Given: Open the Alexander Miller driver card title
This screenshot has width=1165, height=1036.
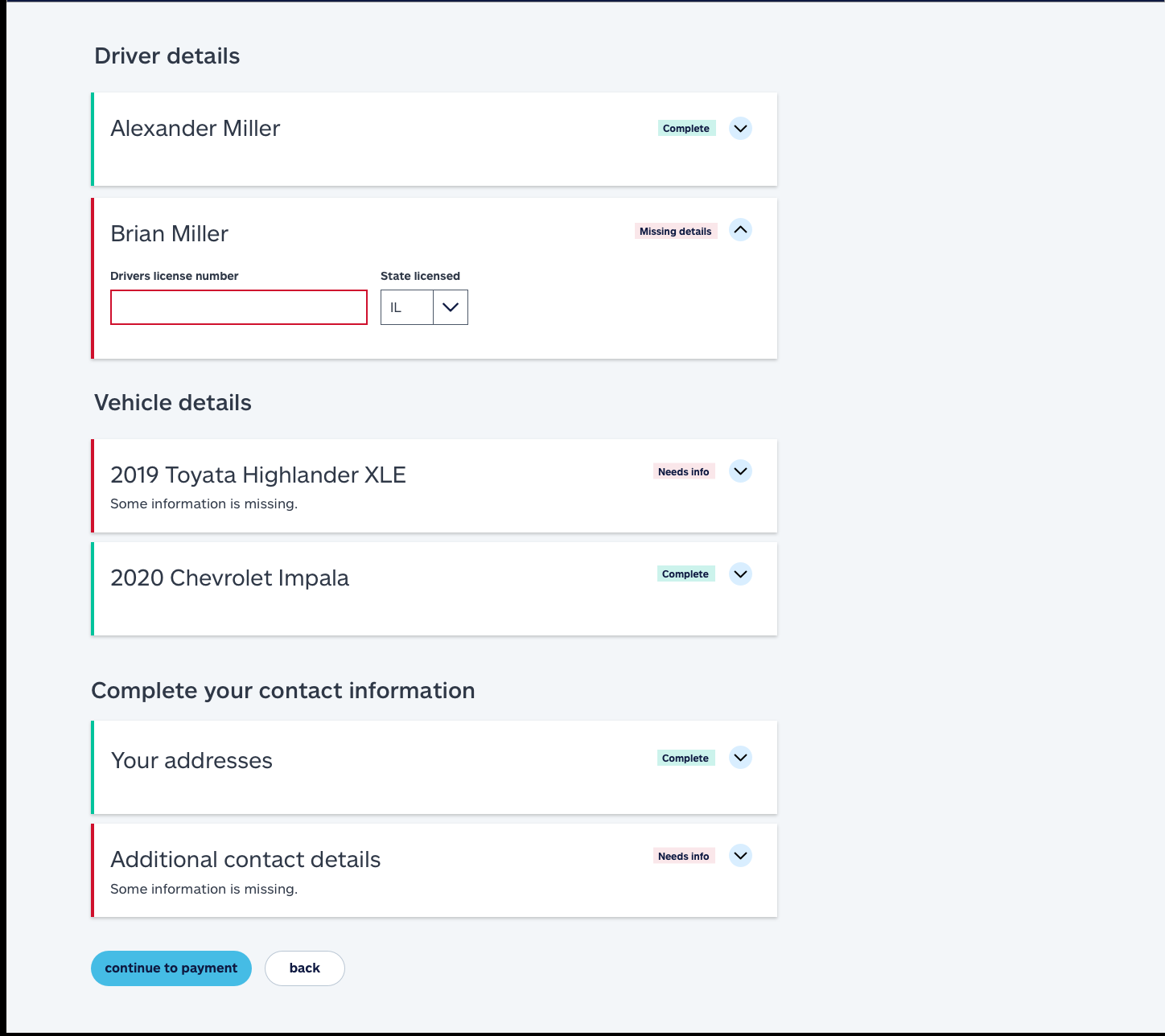Looking at the screenshot, I should (x=196, y=129).
